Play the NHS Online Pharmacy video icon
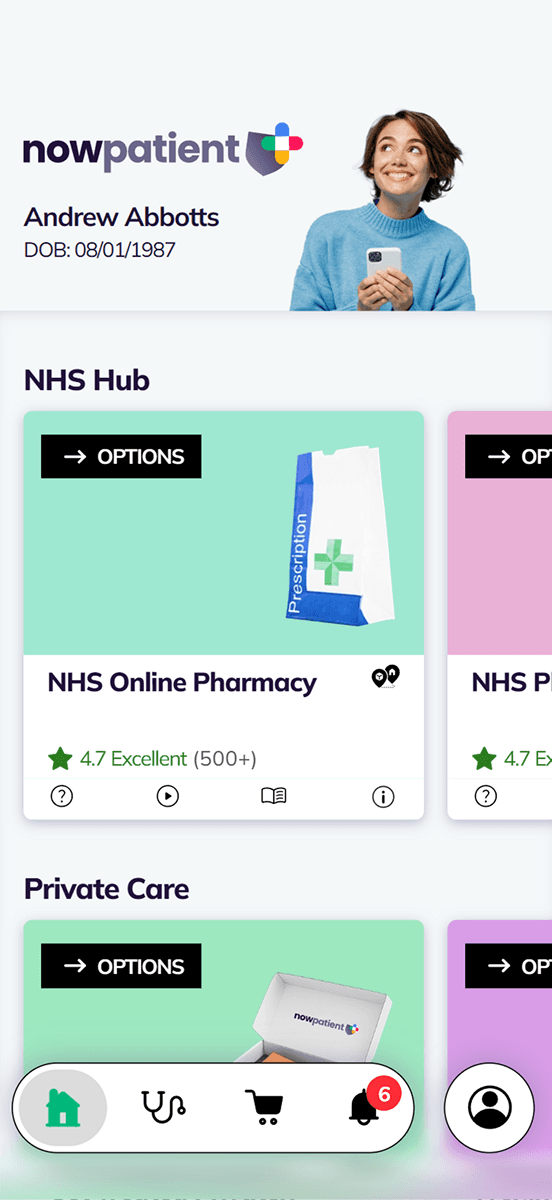Viewport: 552px width, 1200px height. pyautogui.click(x=168, y=796)
